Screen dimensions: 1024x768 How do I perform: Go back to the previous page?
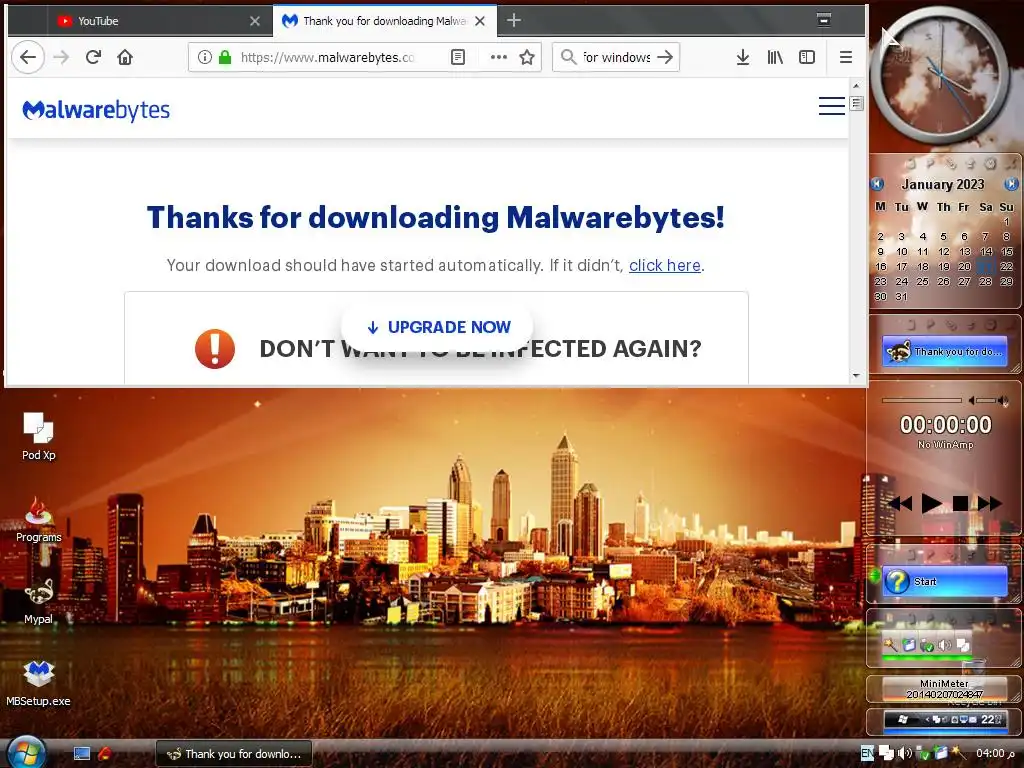coord(28,57)
